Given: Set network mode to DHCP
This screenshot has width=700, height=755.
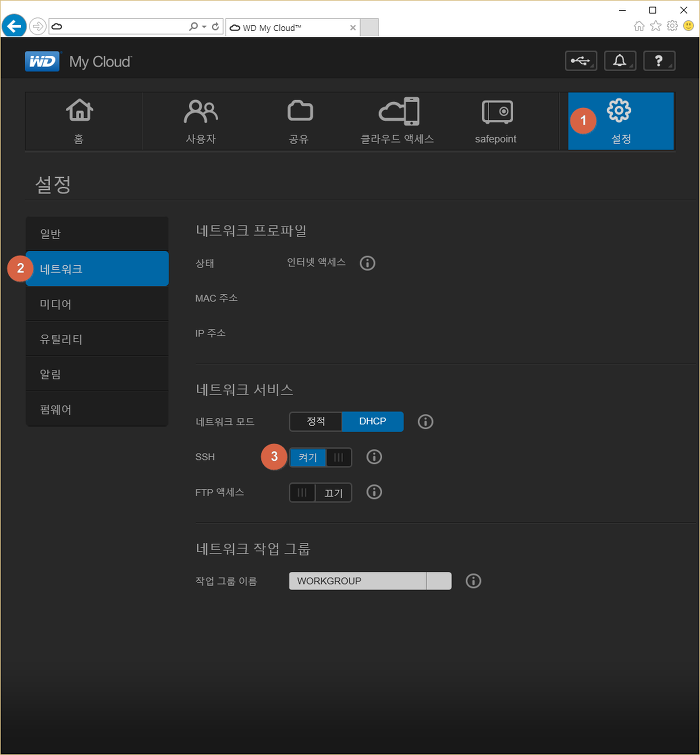Looking at the screenshot, I should (x=373, y=422).
